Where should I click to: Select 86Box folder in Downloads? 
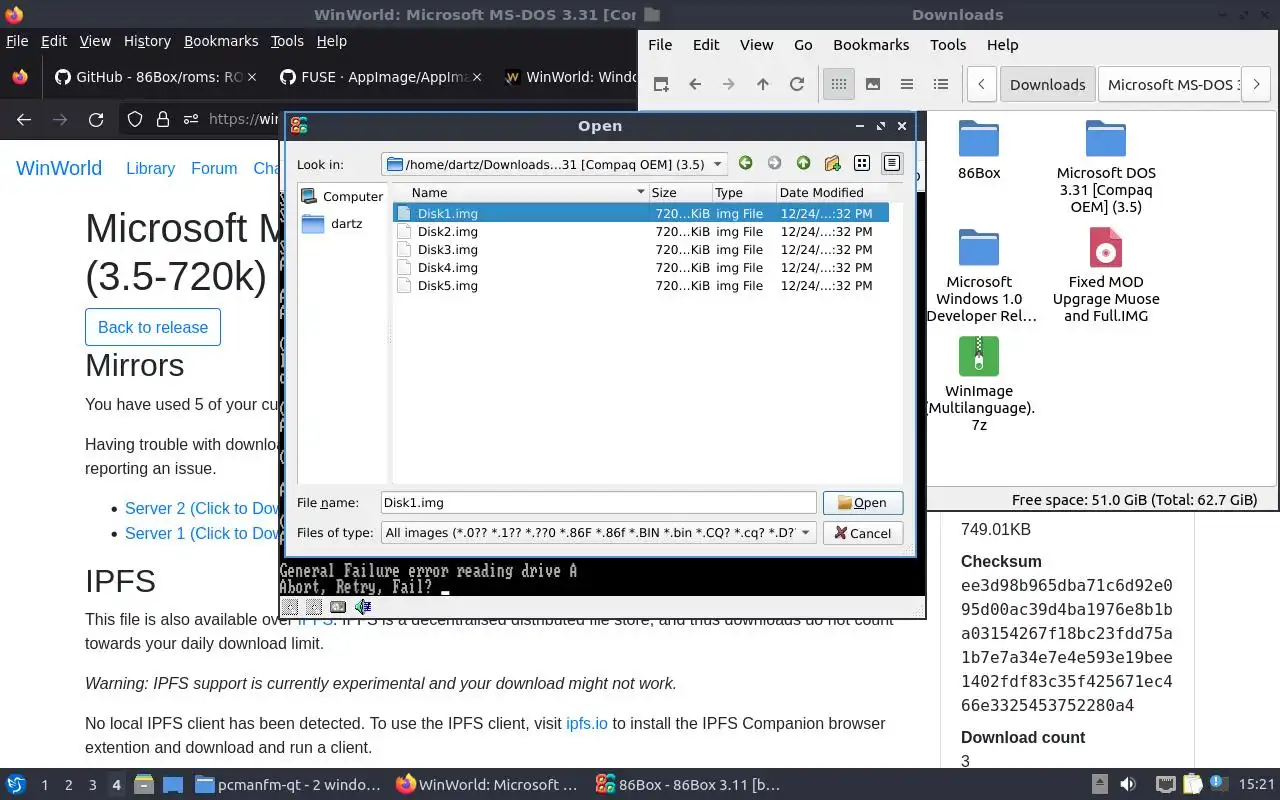pyautogui.click(x=979, y=150)
